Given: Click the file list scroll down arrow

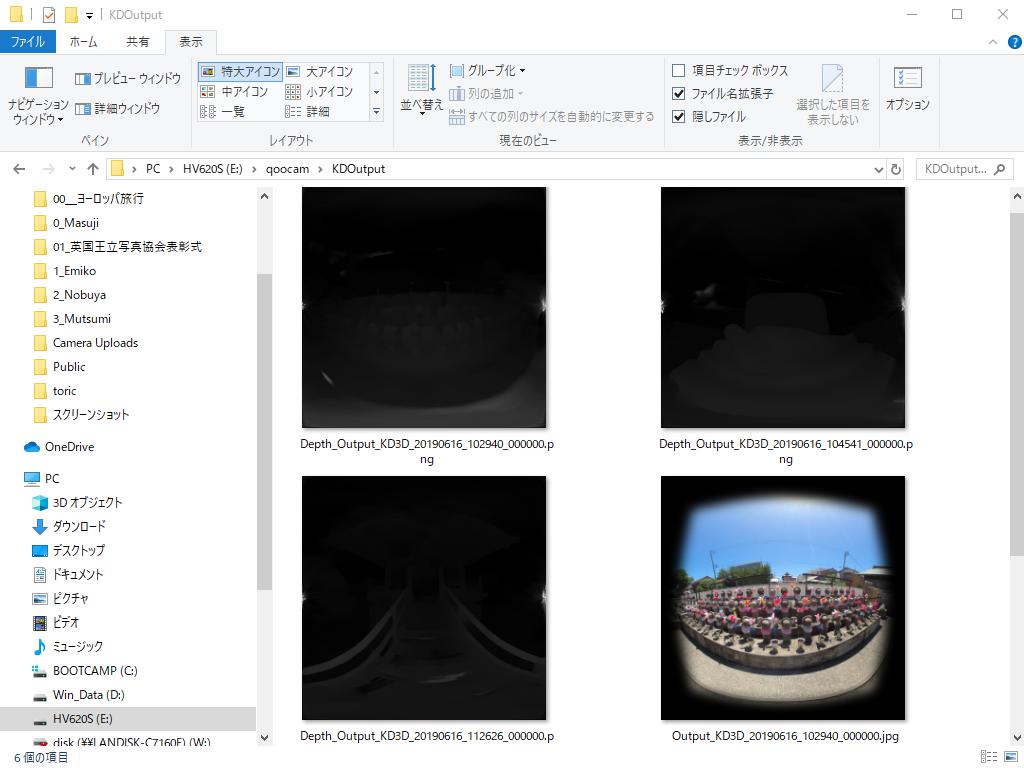Looking at the screenshot, I should click(x=1017, y=738).
